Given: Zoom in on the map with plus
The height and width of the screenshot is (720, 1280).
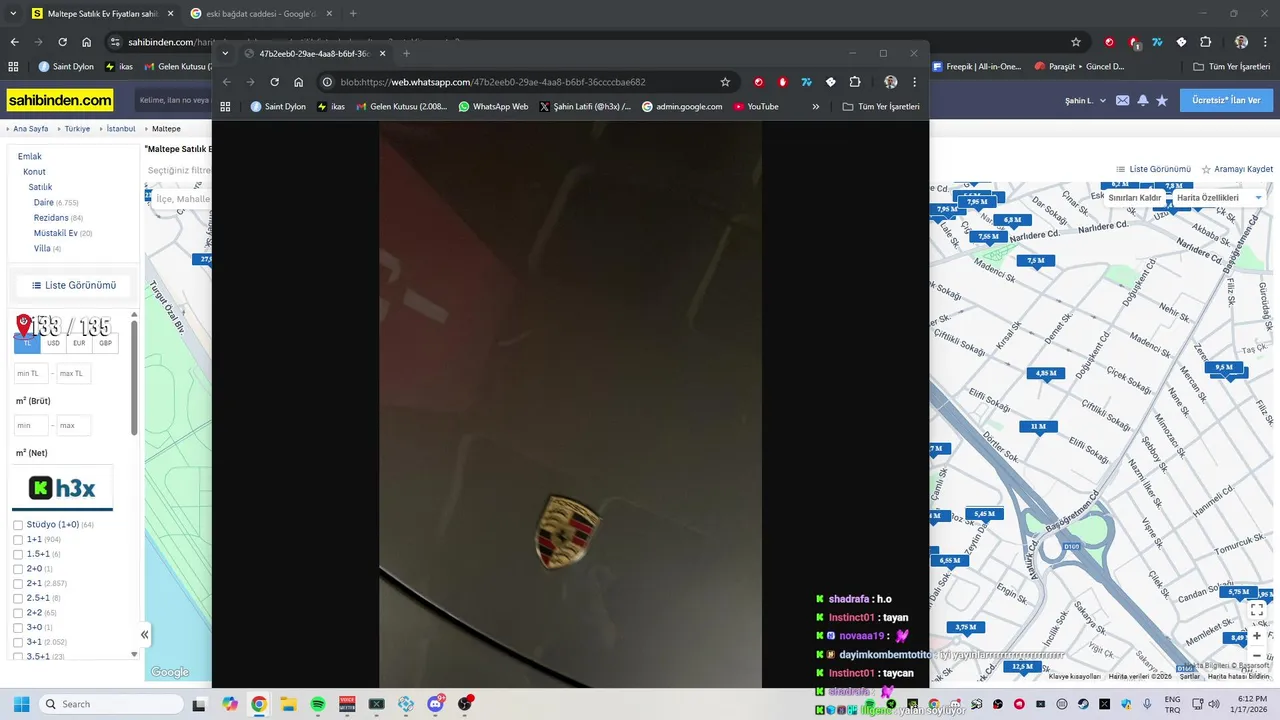Looking at the screenshot, I should (1257, 635).
